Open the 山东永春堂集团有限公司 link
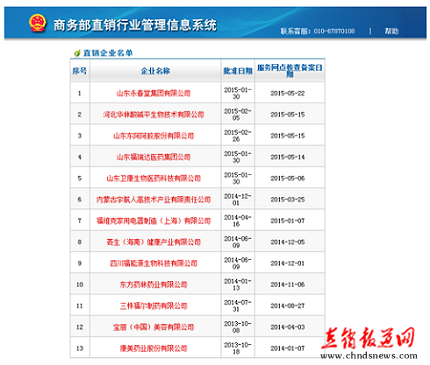 click(153, 93)
